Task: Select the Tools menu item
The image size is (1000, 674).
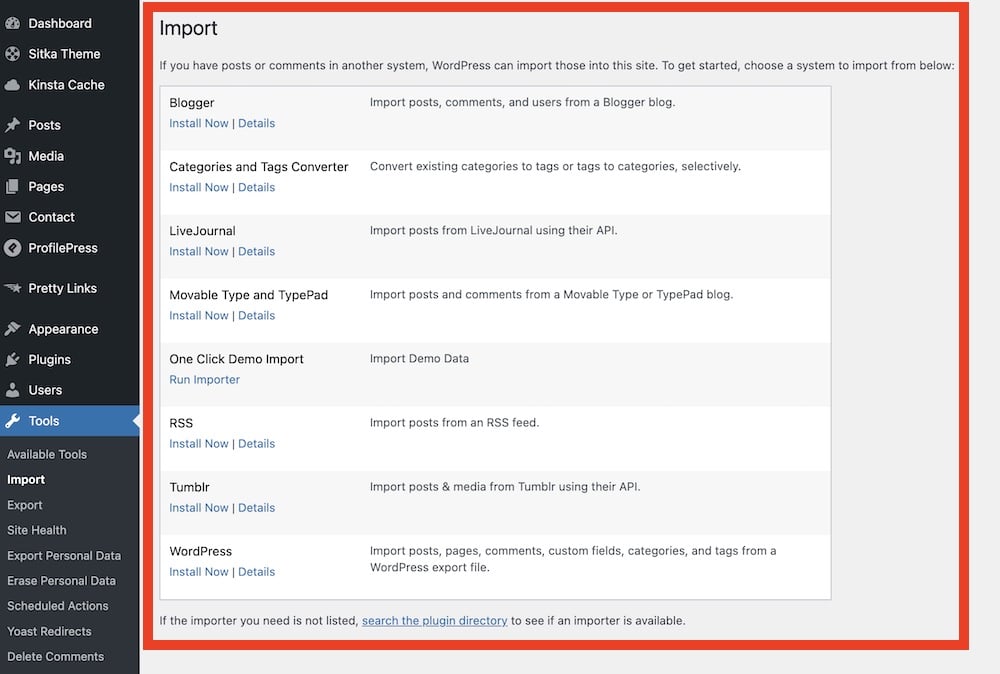Action: click(70, 421)
